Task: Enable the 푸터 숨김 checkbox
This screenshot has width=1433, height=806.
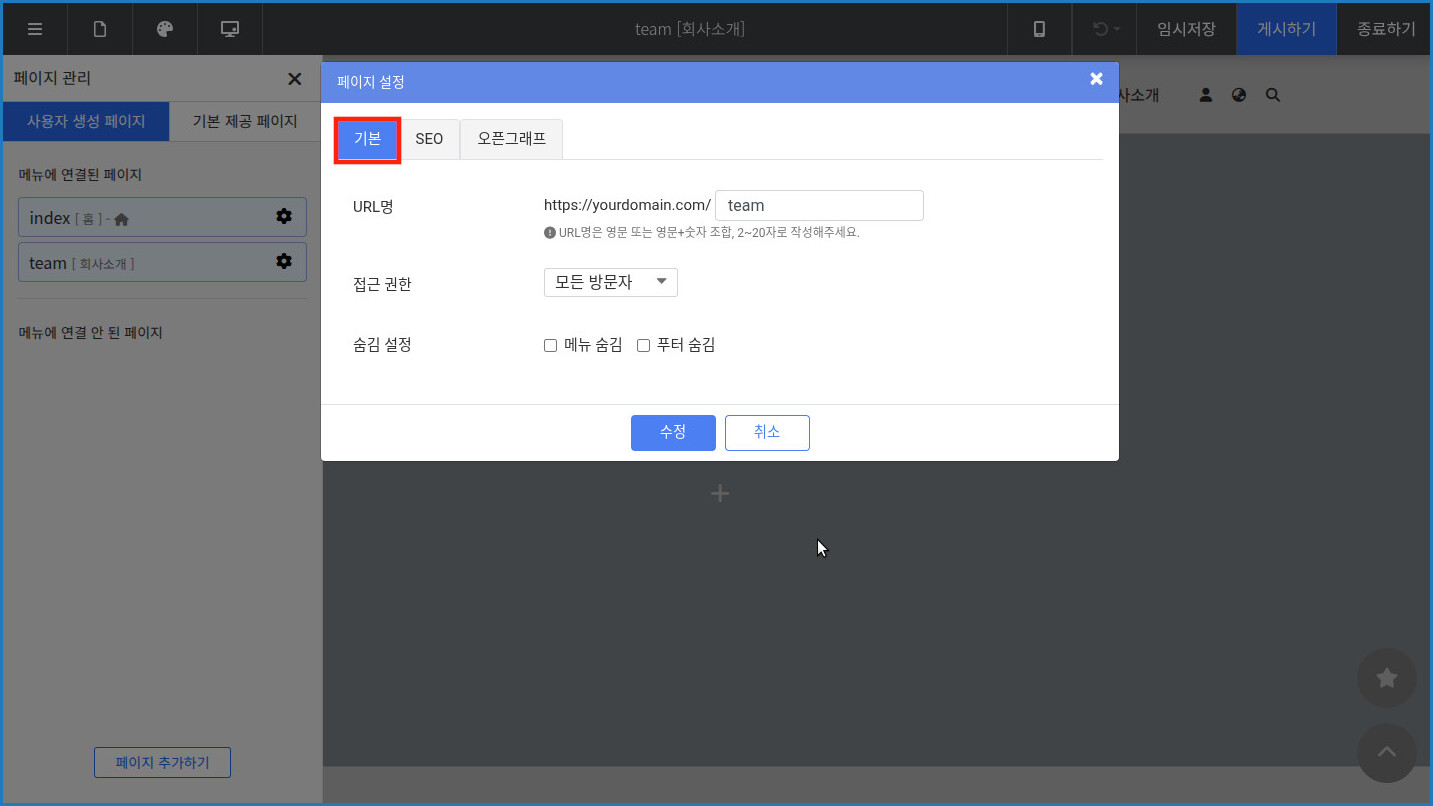Action: (644, 346)
